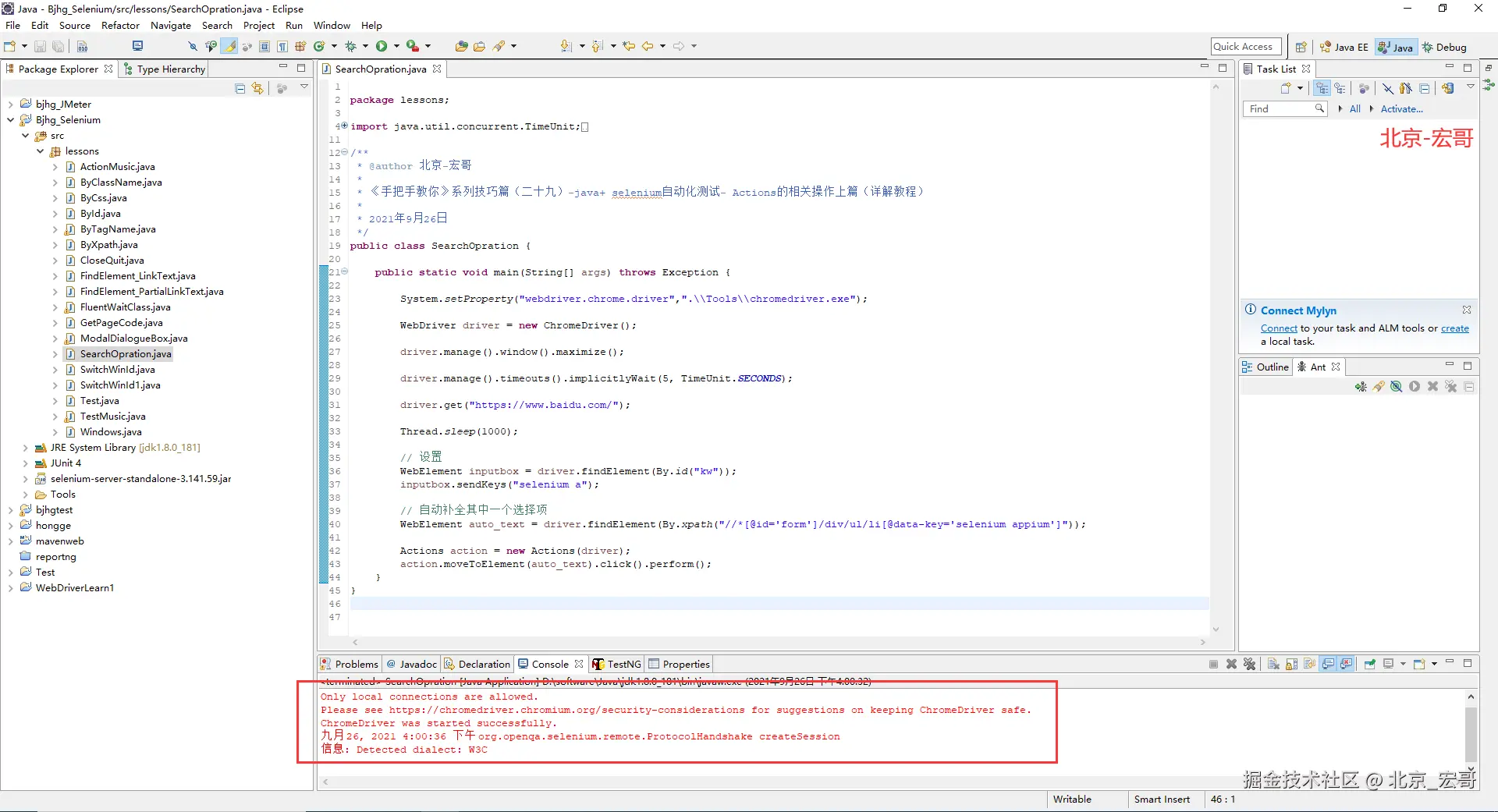The image size is (1498, 812).
Task: Add buildfiles in the Ant view
Action: (1361, 387)
